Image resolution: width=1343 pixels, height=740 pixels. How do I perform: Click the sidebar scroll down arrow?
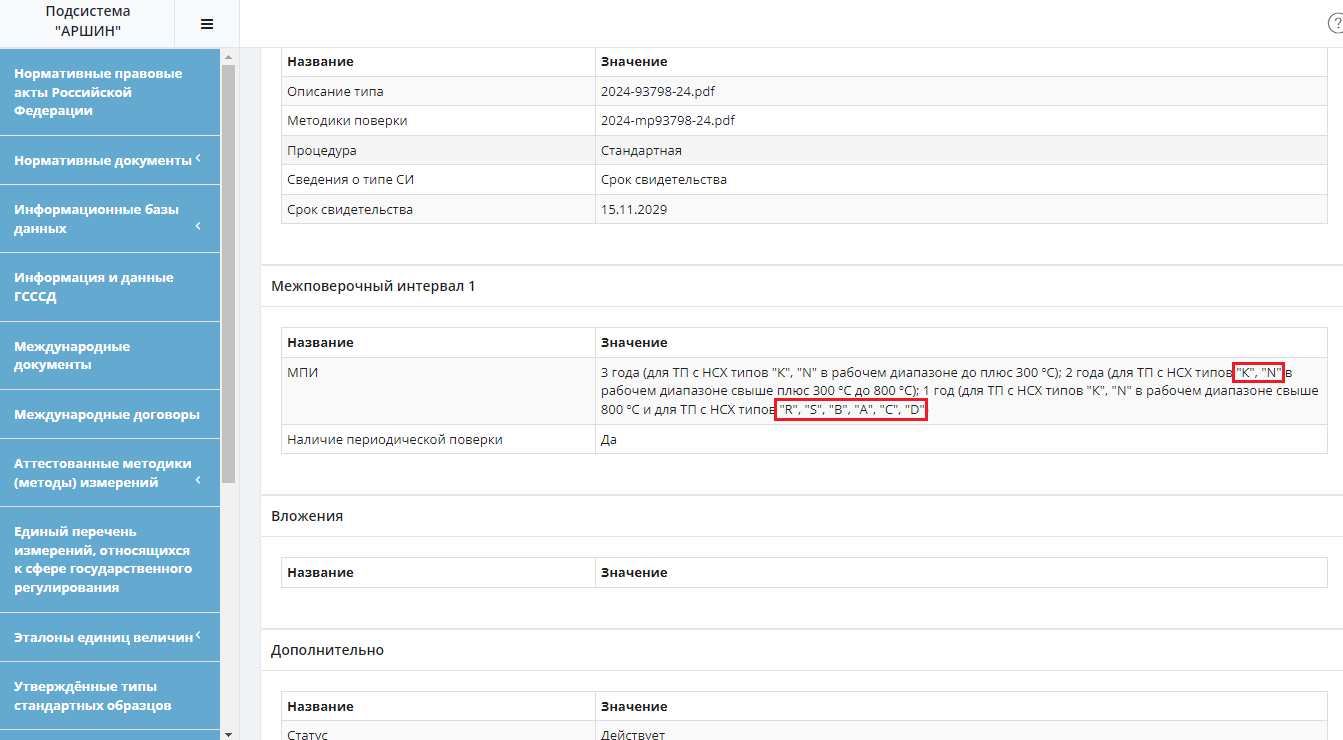pos(228,733)
